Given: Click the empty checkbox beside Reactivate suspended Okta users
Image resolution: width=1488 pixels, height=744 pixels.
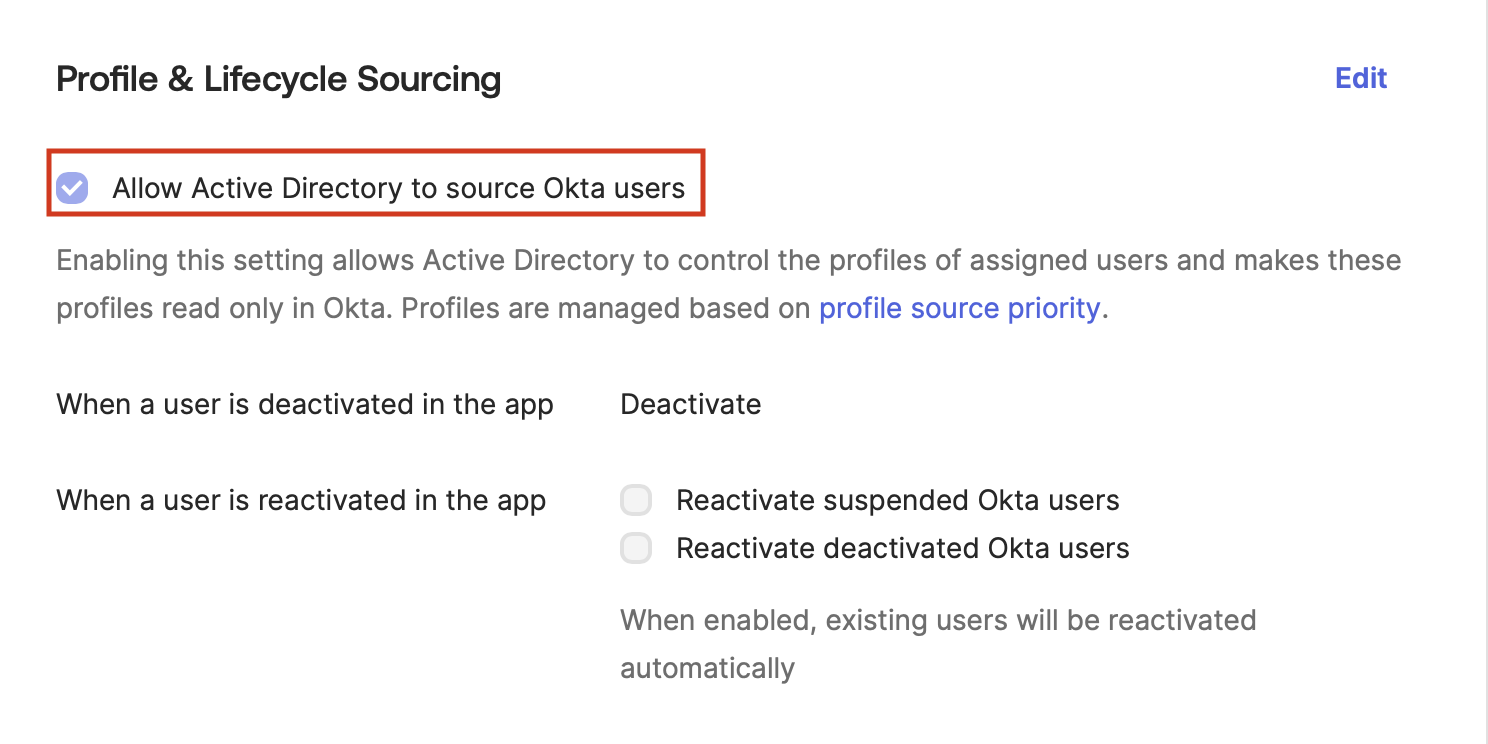Looking at the screenshot, I should pyautogui.click(x=636, y=499).
